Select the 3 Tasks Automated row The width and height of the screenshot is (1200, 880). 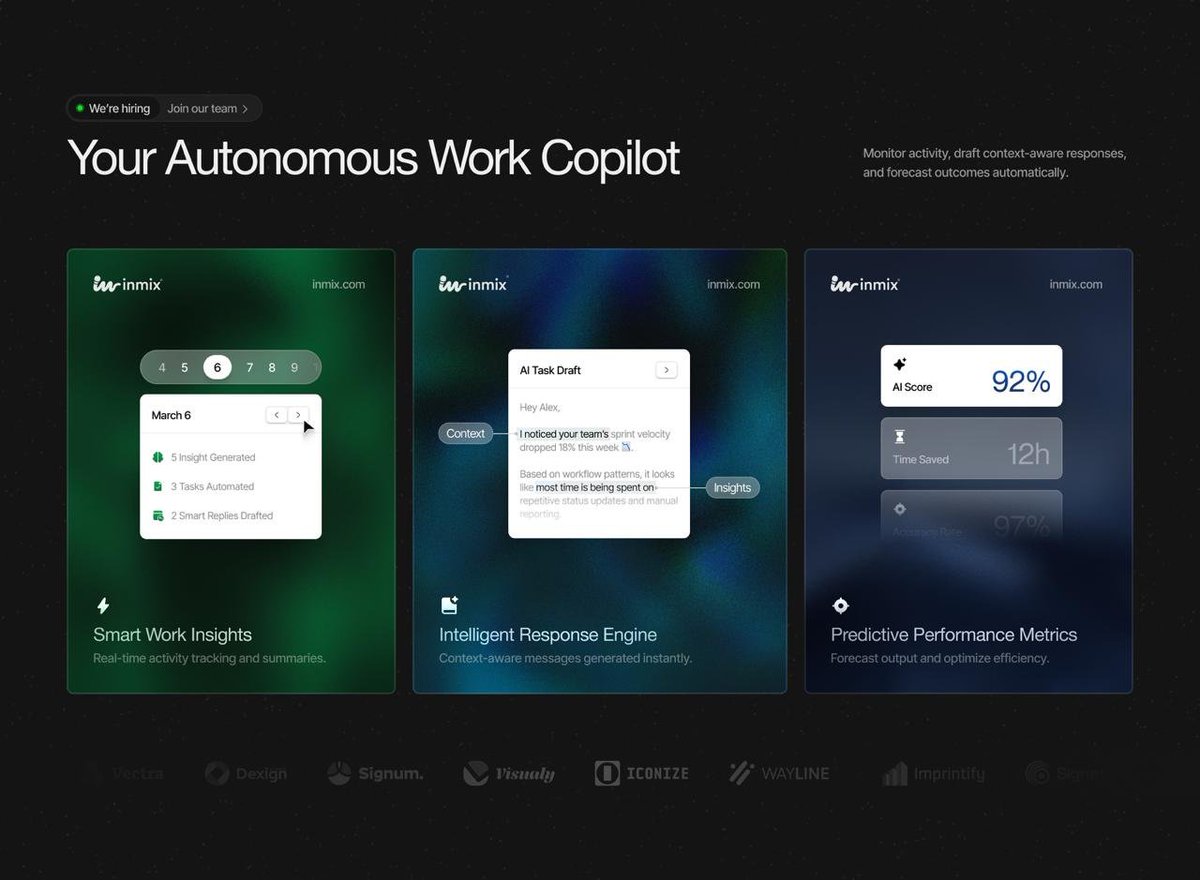(203, 486)
